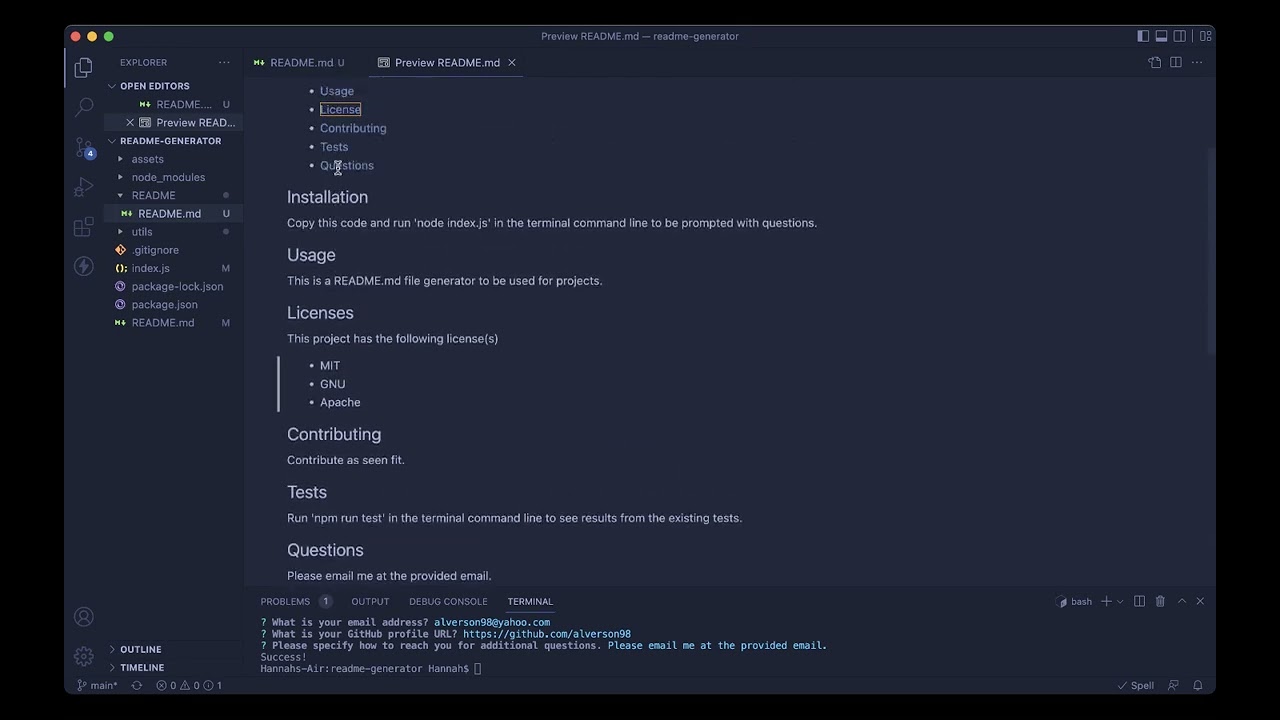Select the Terminal panel tab
This screenshot has height=720, width=1280.
[x=530, y=601]
